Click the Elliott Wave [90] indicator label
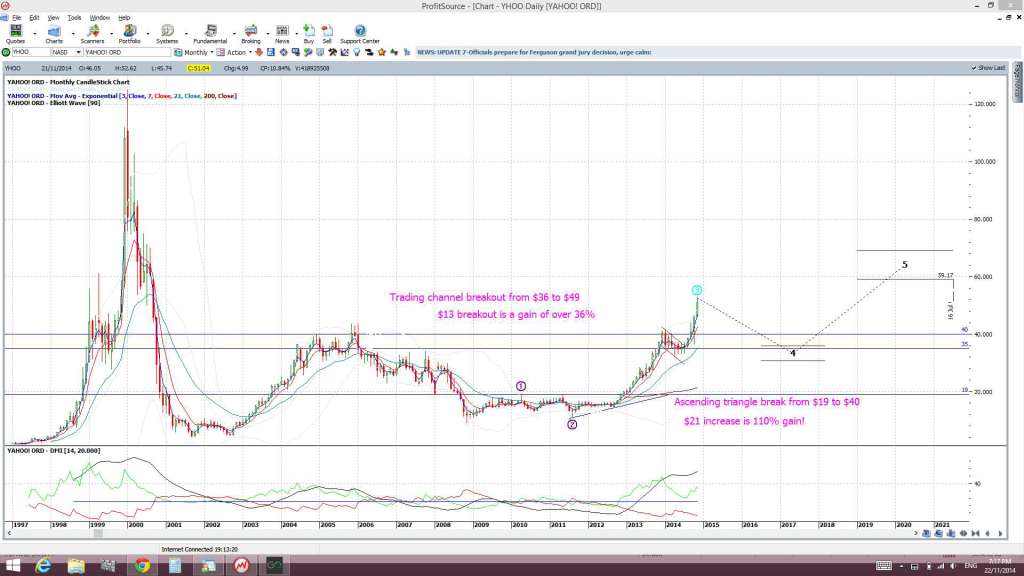 click(x=54, y=103)
